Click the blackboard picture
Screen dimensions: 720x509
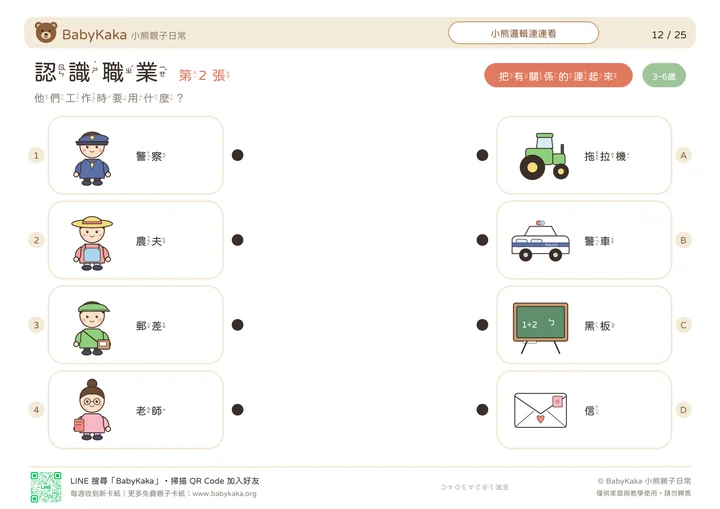540,328
